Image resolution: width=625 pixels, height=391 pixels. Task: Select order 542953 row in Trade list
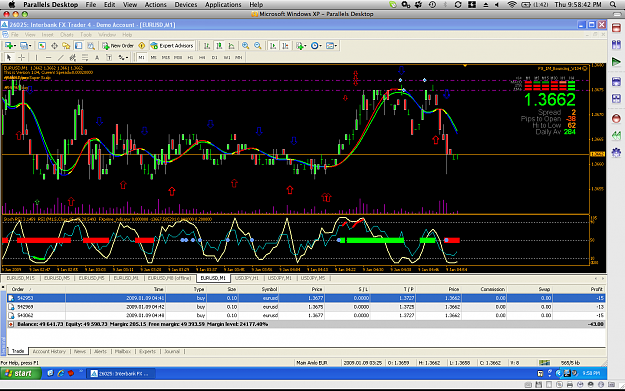[306, 298]
